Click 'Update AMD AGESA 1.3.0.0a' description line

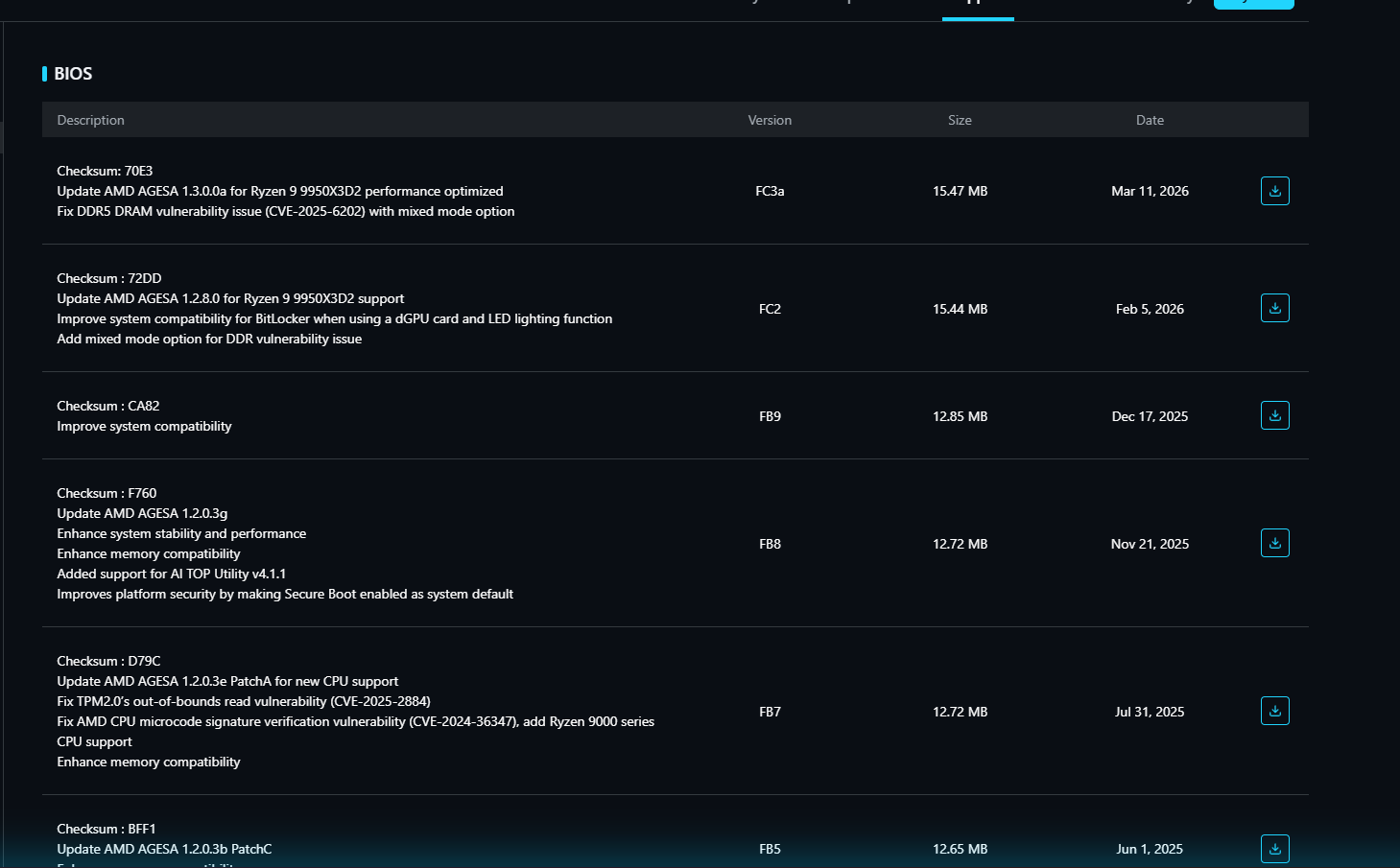coord(280,191)
